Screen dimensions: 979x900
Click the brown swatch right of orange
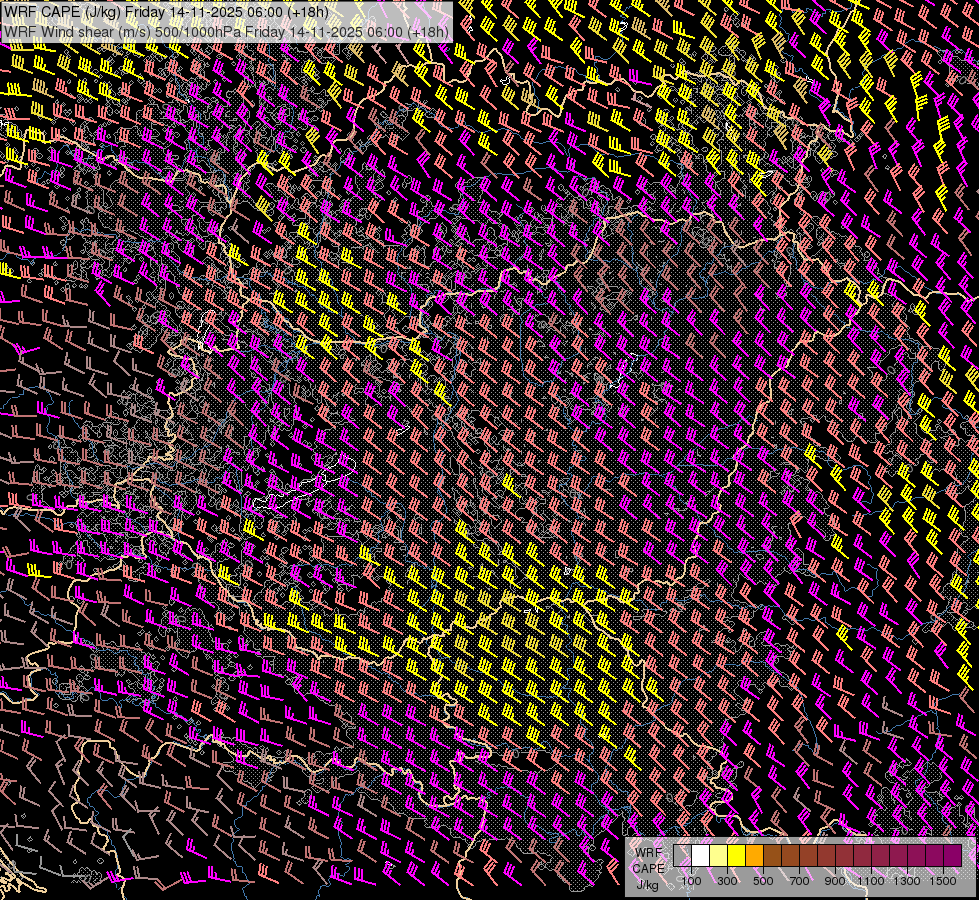(772, 855)
